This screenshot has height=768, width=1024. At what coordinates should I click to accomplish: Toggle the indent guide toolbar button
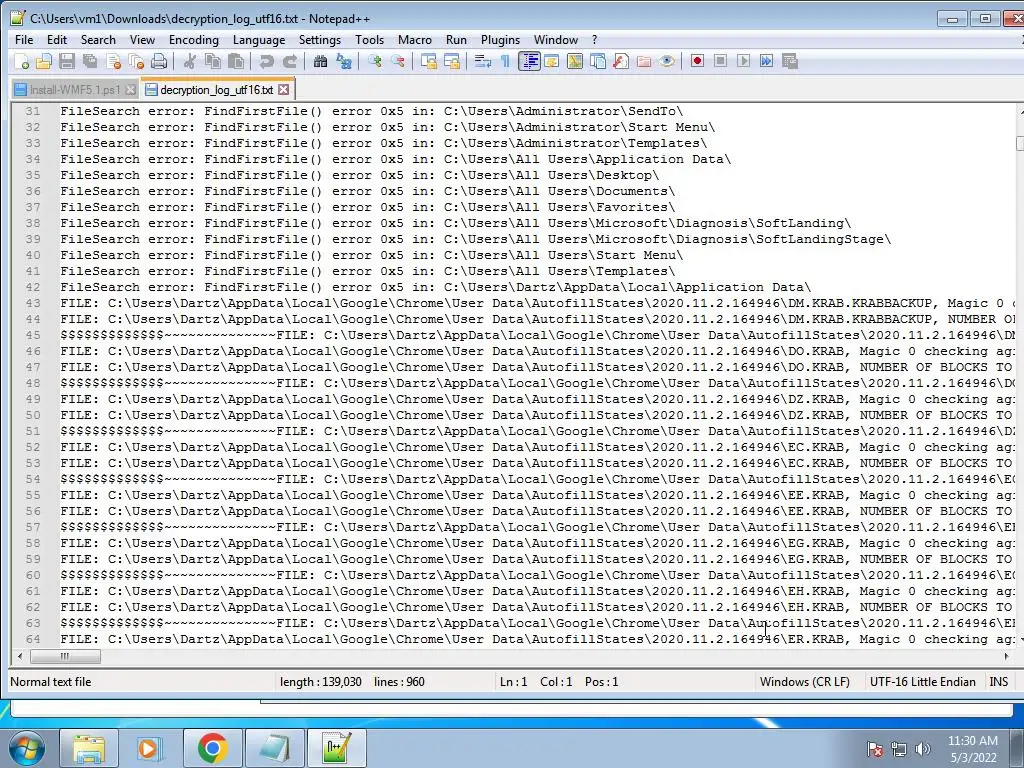529,61
